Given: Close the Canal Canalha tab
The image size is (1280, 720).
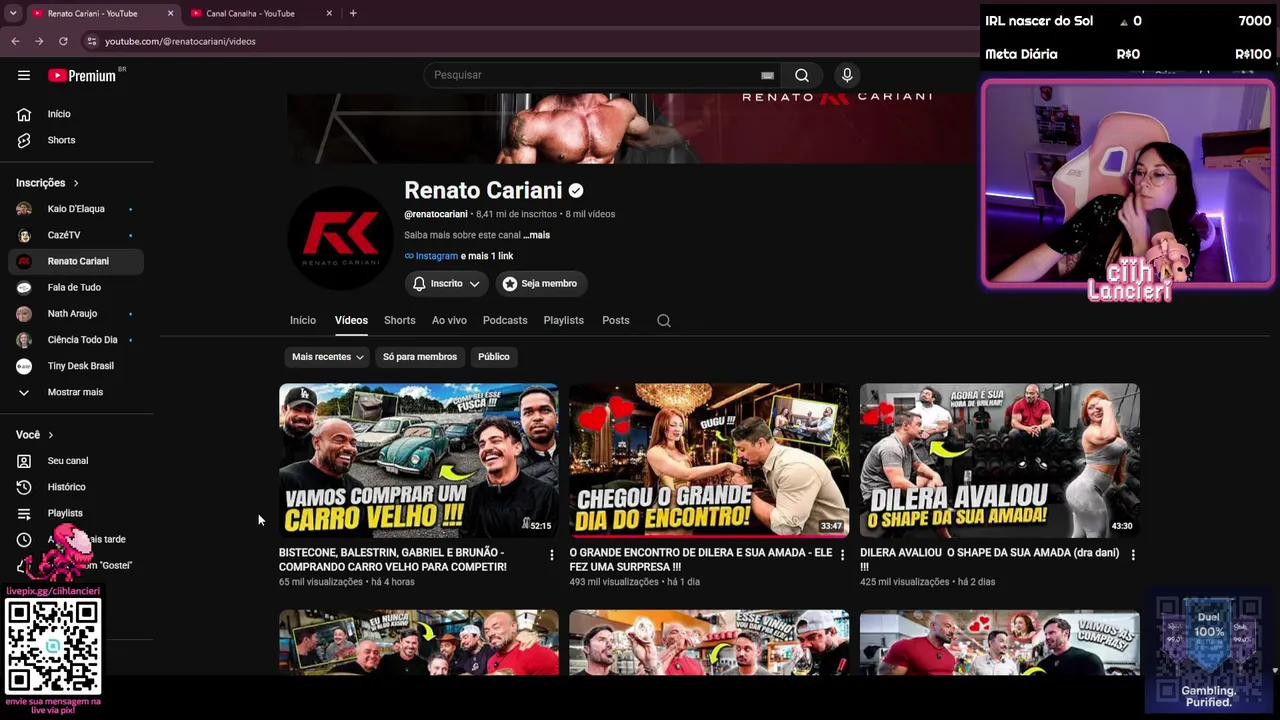Looking at the screenshot, I should 329,13.
